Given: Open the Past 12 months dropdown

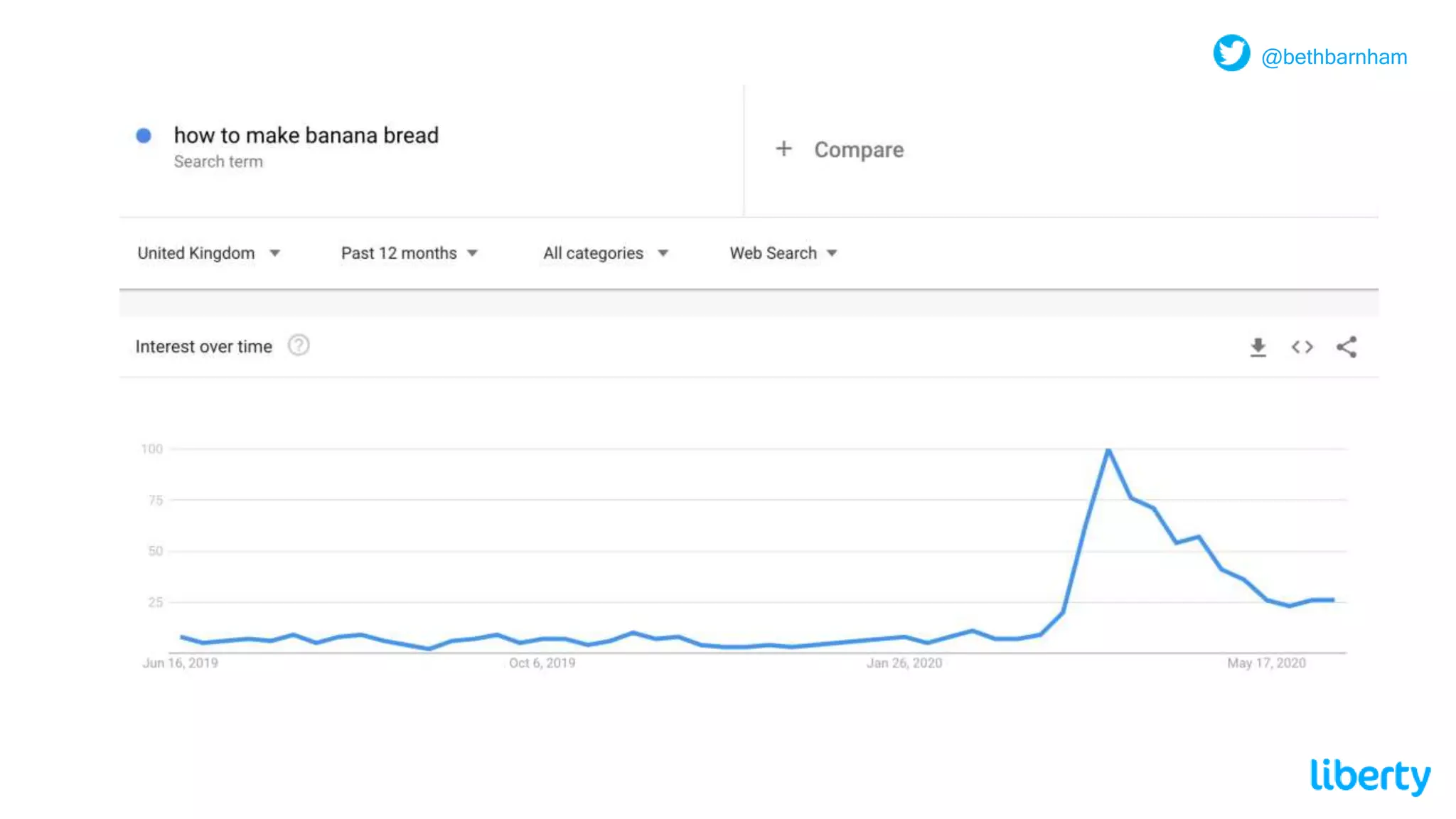Looking at the screenshot, I should click(x=409, y=253).
